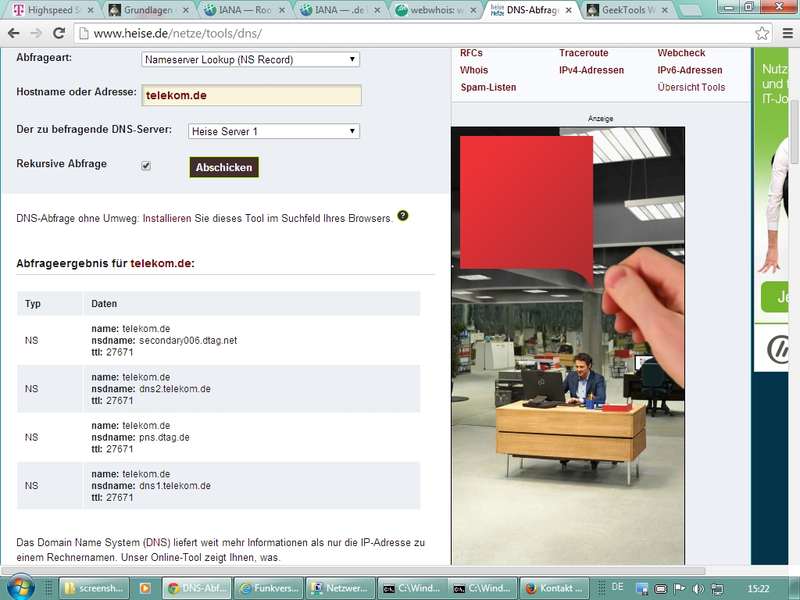This screenshot has width=800, height=600.
Task: Open the RFCs link
Action: tap(471, 53)
